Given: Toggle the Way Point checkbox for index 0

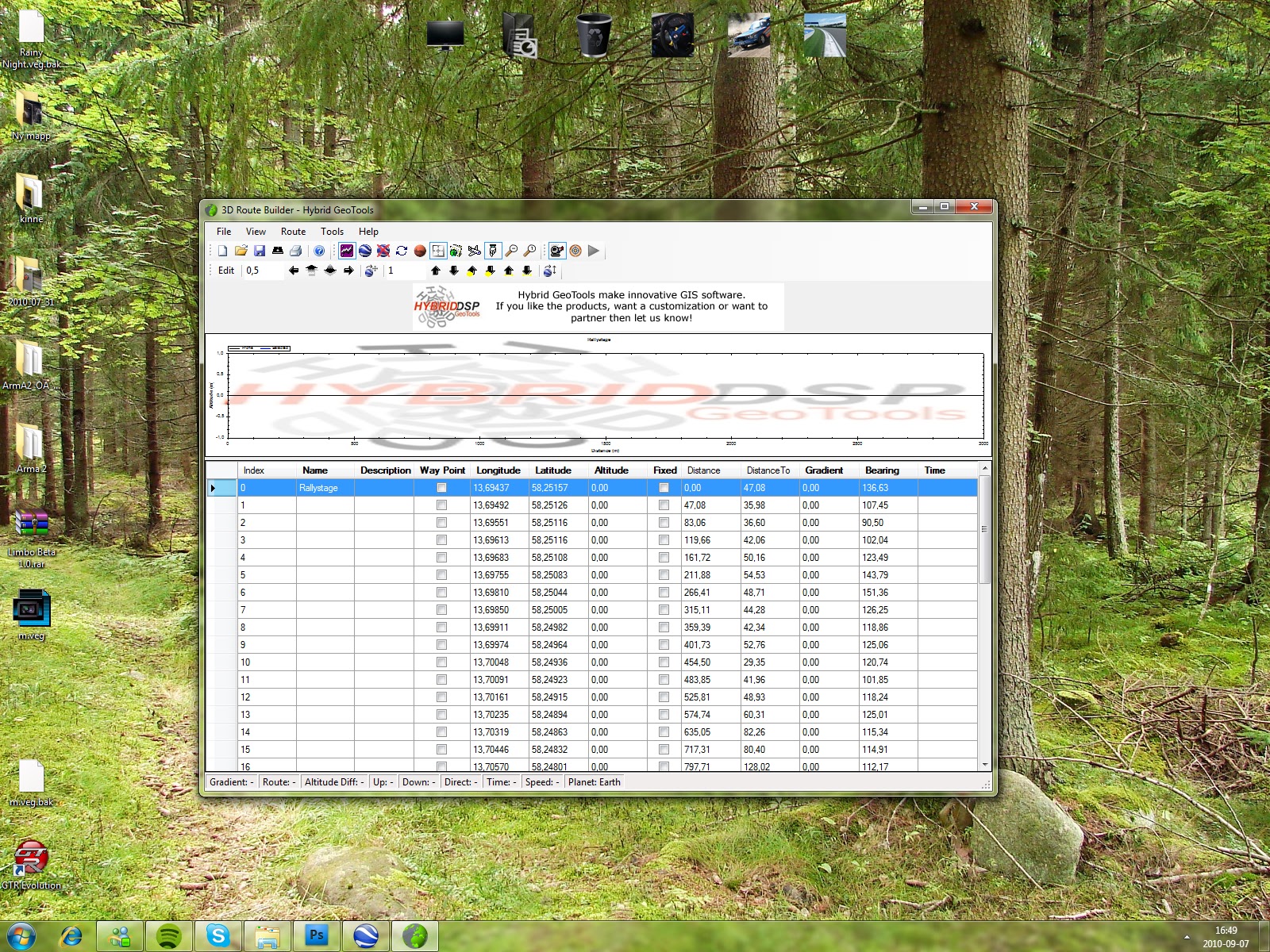Looking at the screenshot, I should (x=441, y=488).
